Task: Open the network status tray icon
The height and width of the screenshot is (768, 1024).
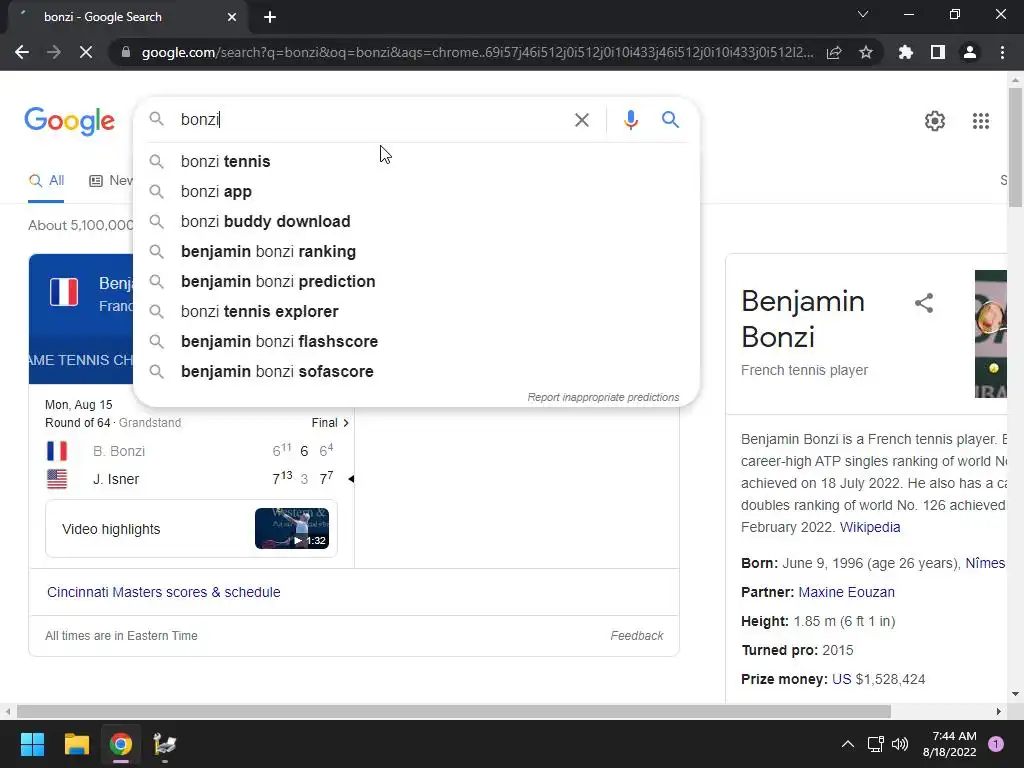Action: pyautogui.click(x=875, y=744)
